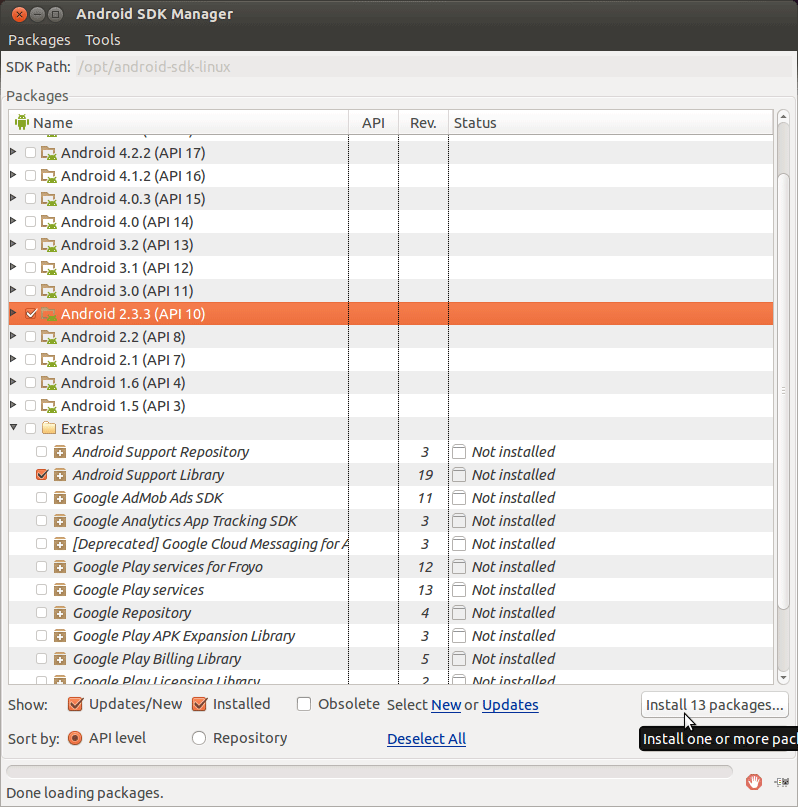The width and height of the screenshot is (798, 807).
Task: Click the Select Updates link
Action: pos(510,705)
